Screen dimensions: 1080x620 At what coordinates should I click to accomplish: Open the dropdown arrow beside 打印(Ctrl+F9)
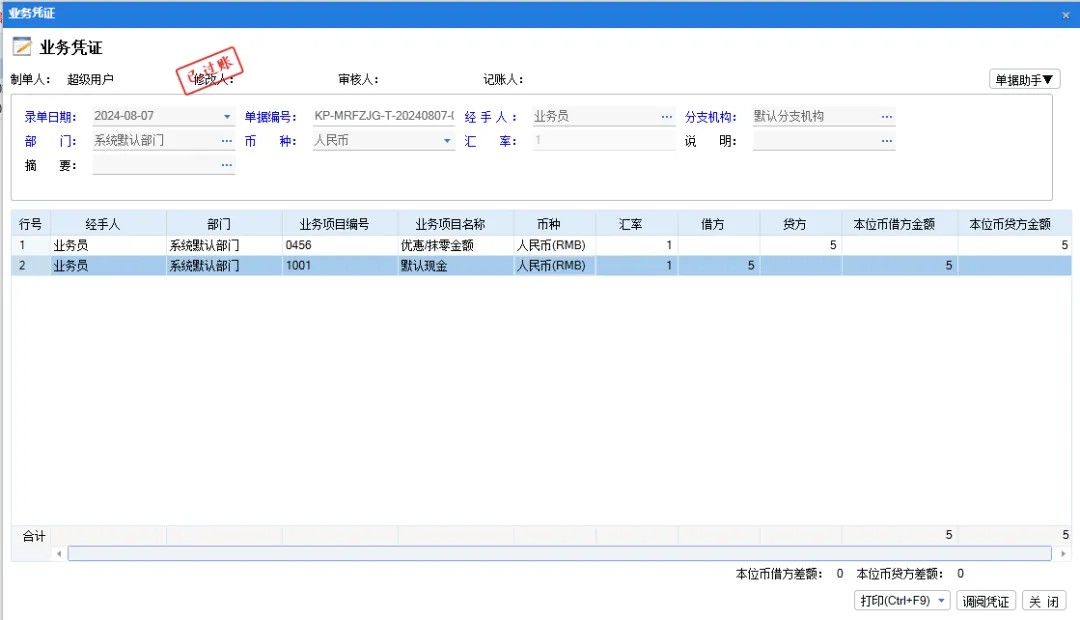[941, 600]
